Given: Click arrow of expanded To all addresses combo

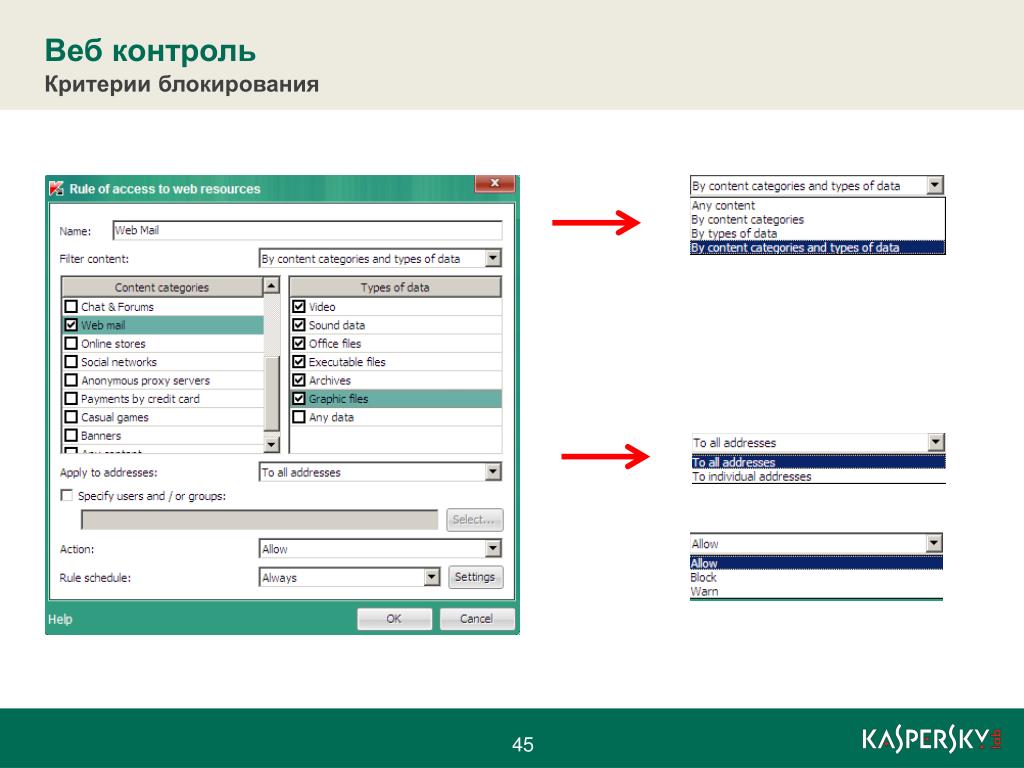Looking at the screenshot, I should tap(936, 442).
